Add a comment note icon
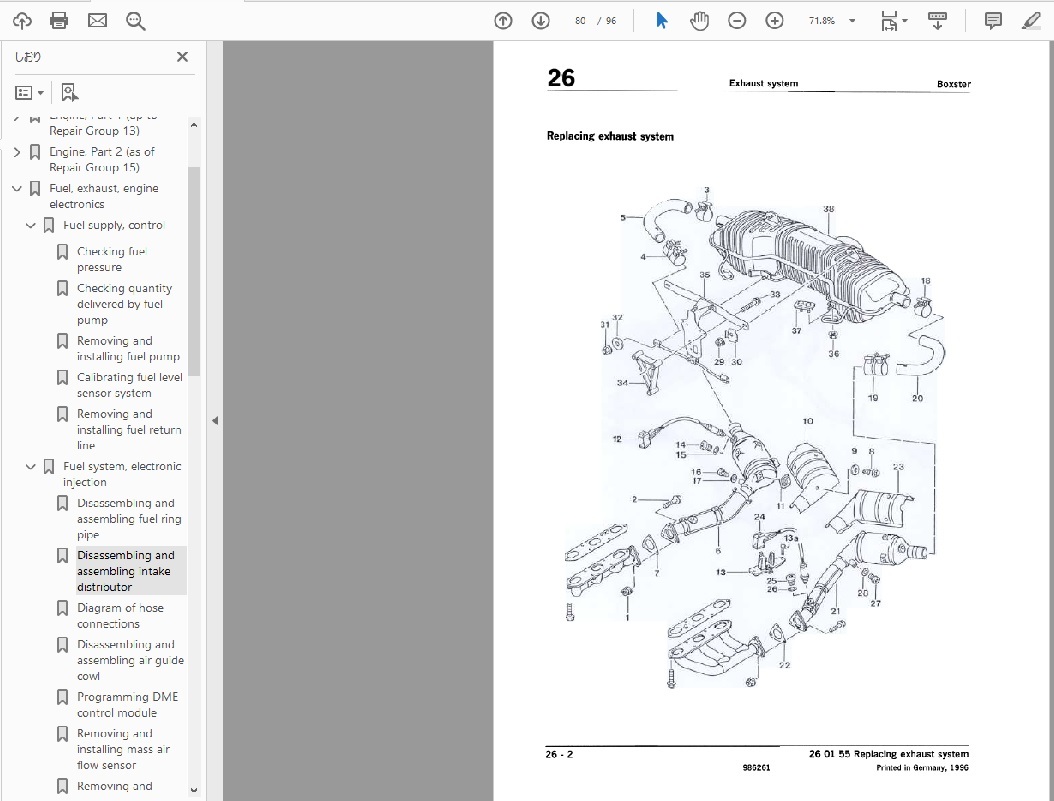 pyautogui.click(x=993, y=20)
